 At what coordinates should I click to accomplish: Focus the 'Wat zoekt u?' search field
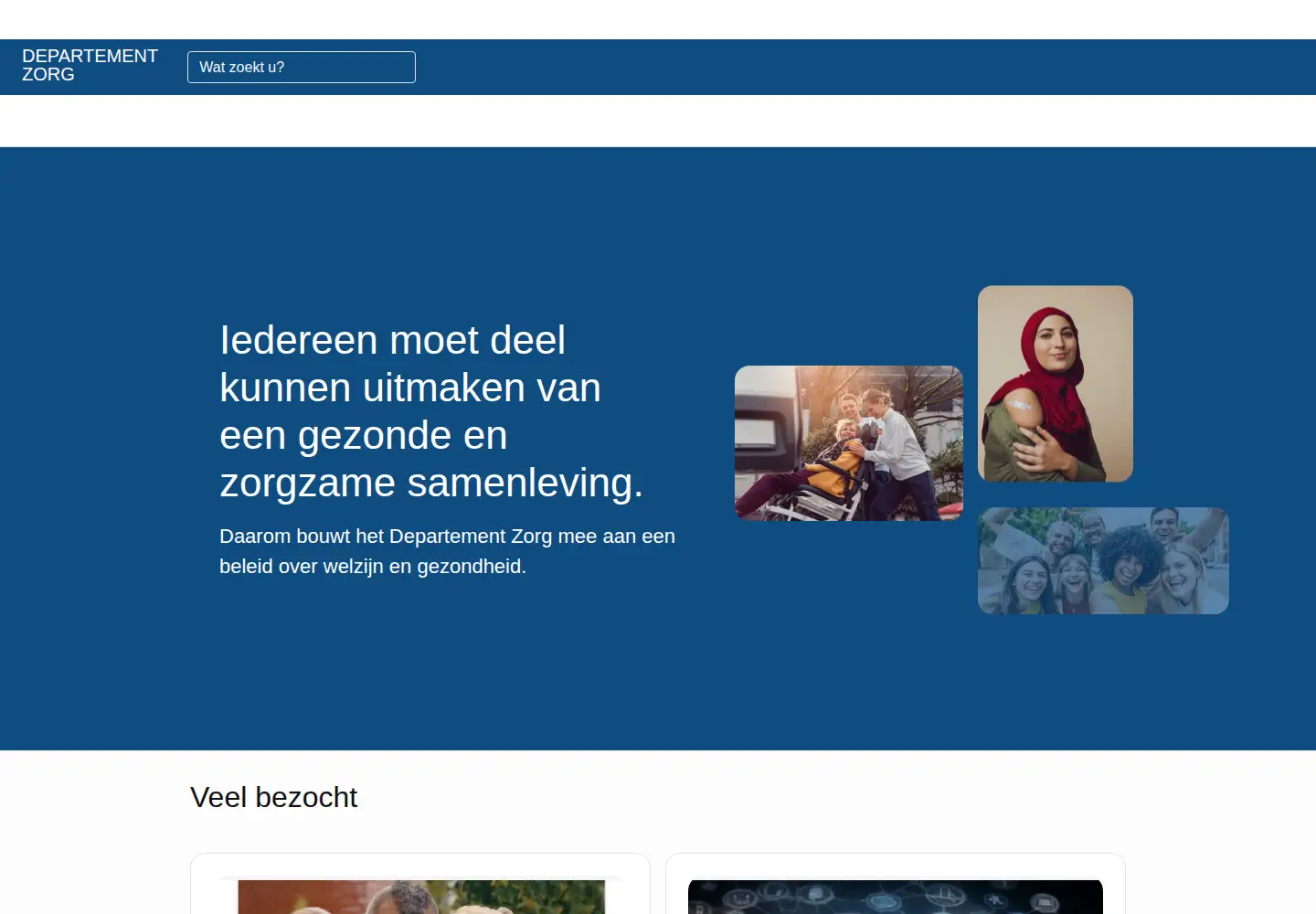point(302,67)
